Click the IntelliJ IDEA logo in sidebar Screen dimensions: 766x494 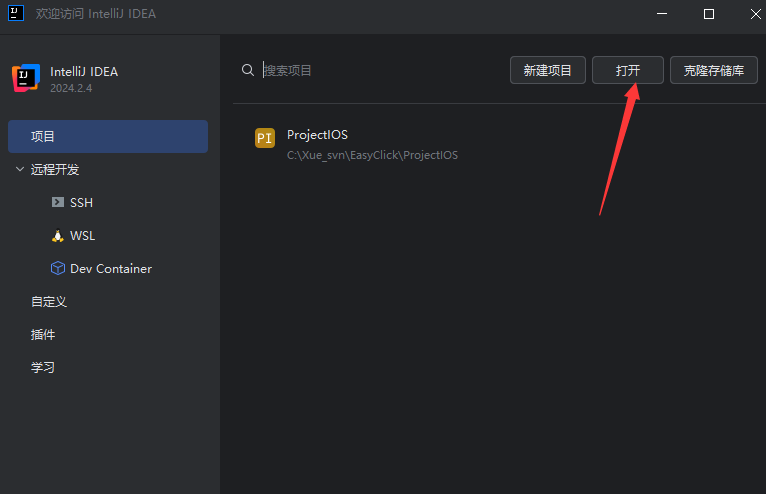[25, 79]
